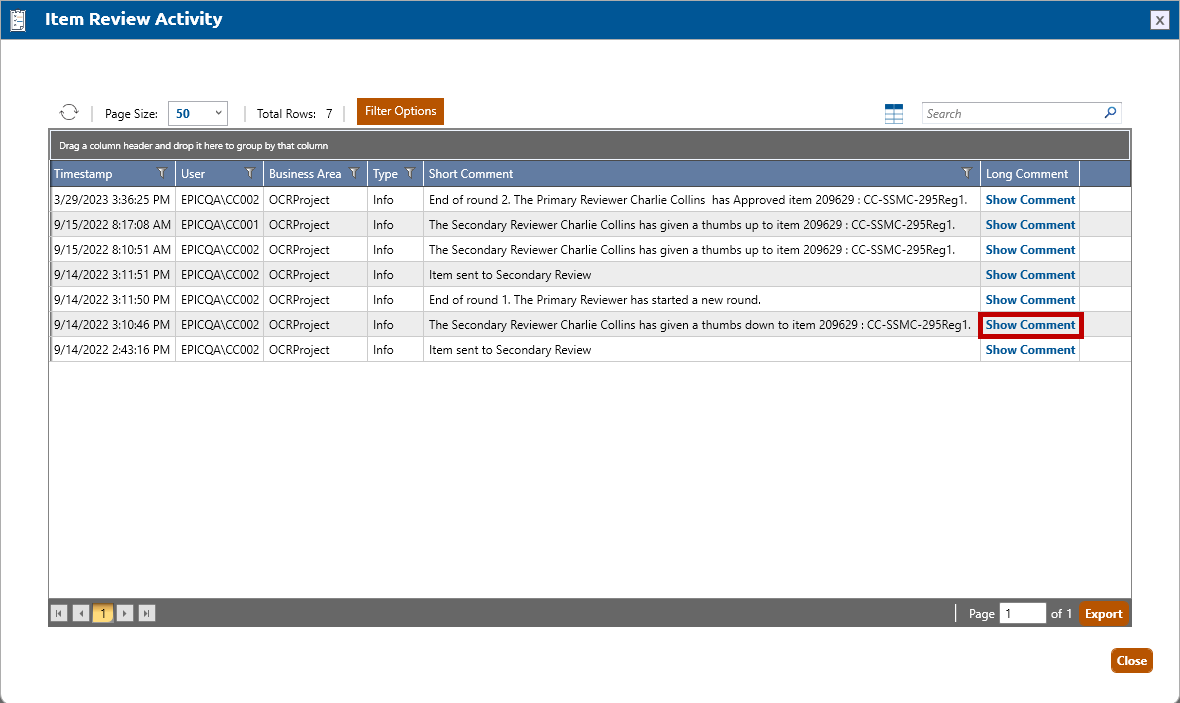1180x703 pixels.
Task: Open the User column filter icon
Action: [x=250, y=173]
